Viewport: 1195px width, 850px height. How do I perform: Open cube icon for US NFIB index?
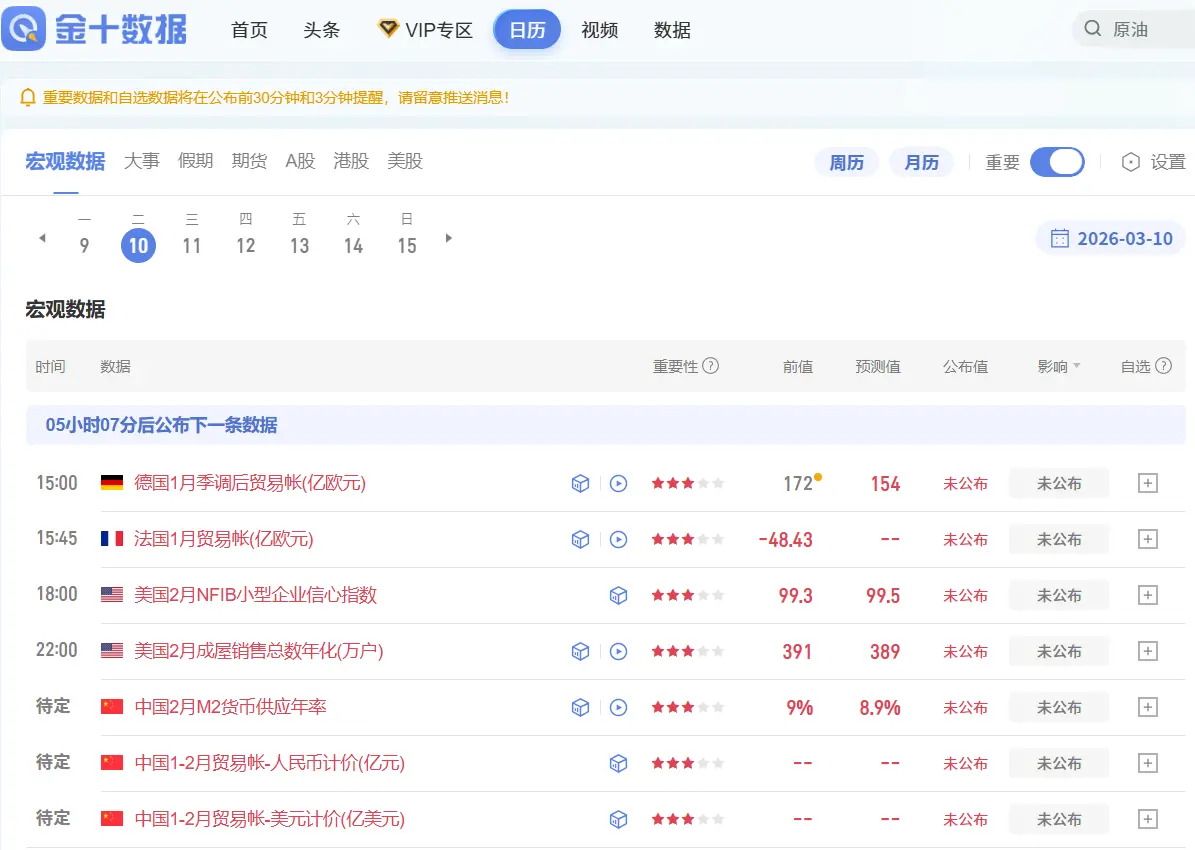[x=618, y=596]
